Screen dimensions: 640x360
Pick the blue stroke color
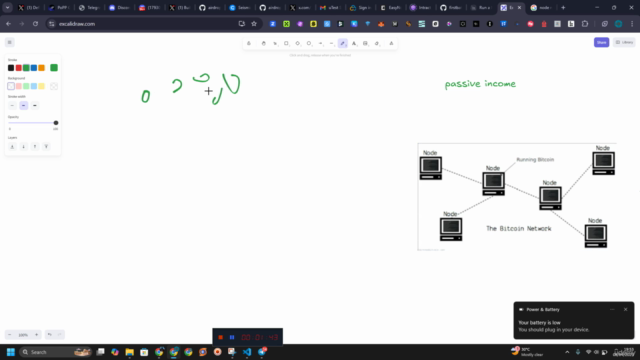tap(34, 68)
